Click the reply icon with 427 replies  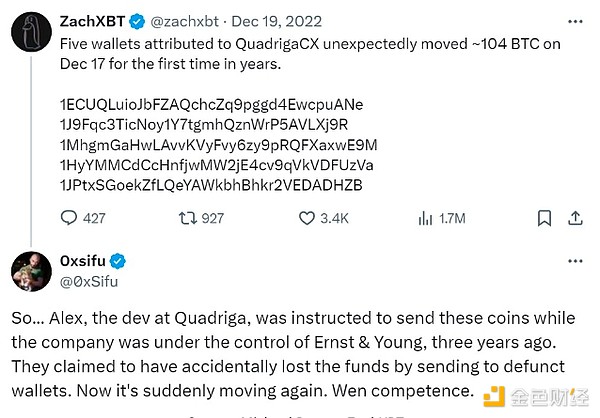pos(70,217)
